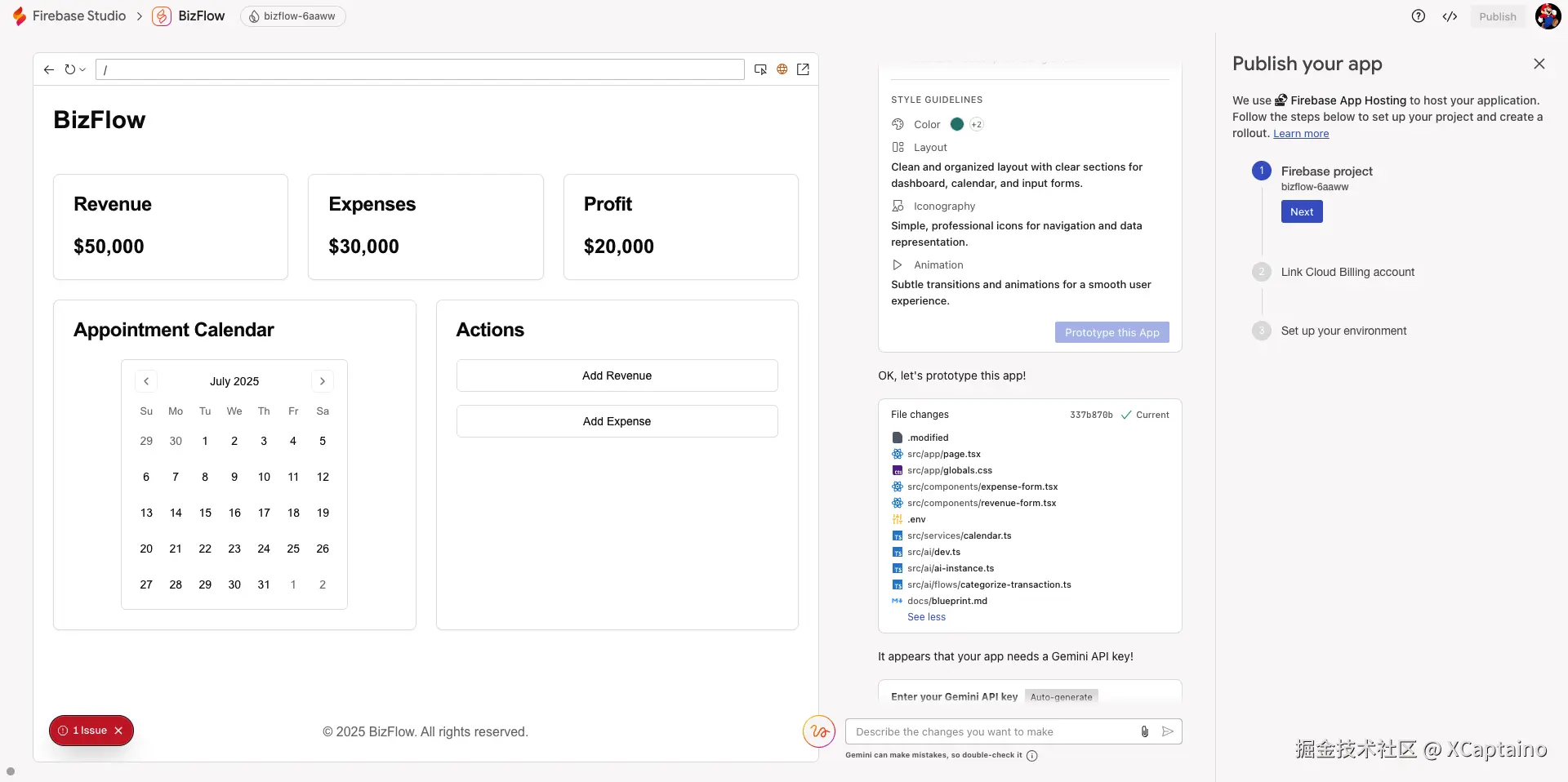Open preview in new window icon
The width and height of the screenshot is (1568, 782).
point(803,69)
